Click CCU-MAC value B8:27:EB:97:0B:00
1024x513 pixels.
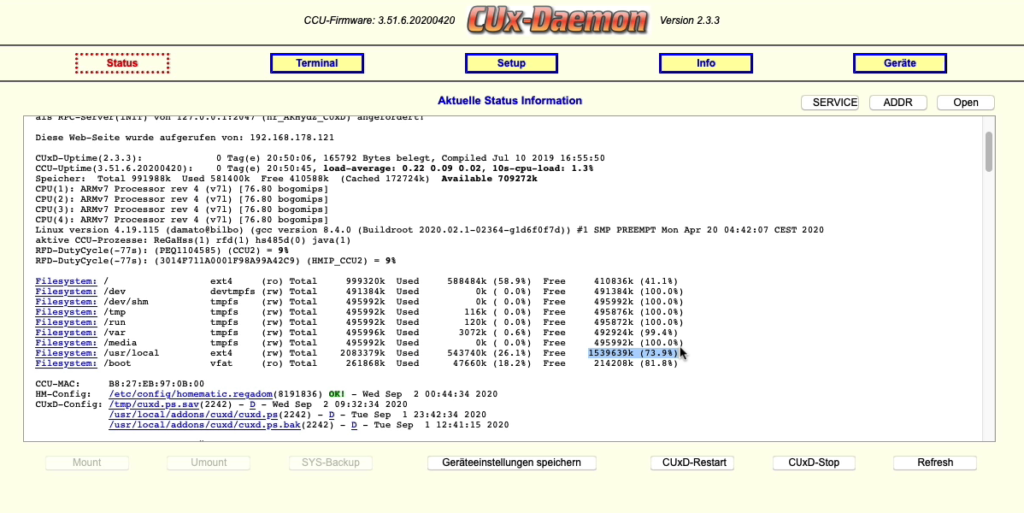click(x=156, y=384)
